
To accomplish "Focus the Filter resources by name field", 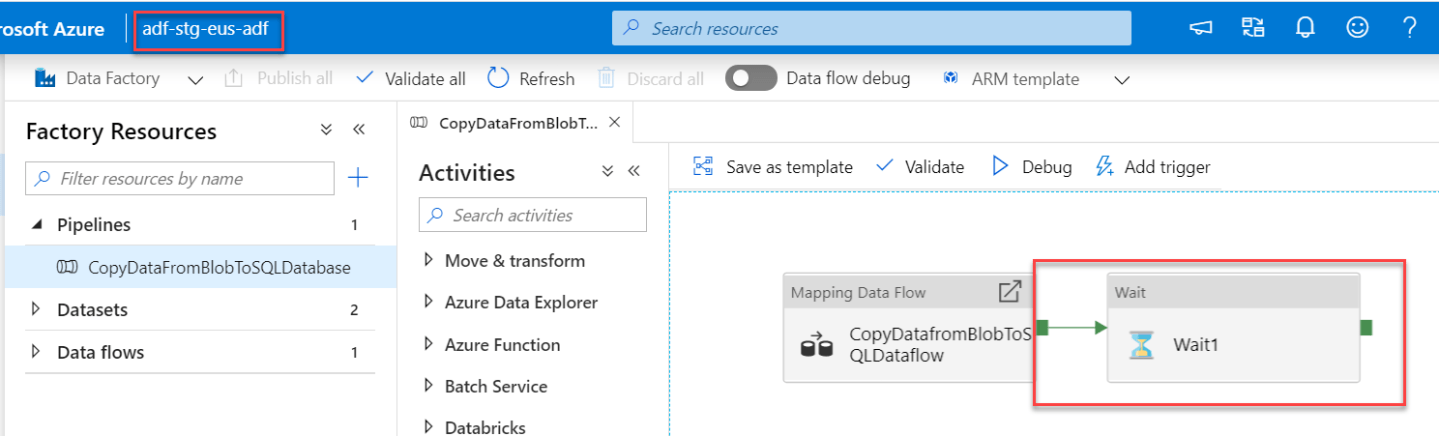I will point(180,178).
